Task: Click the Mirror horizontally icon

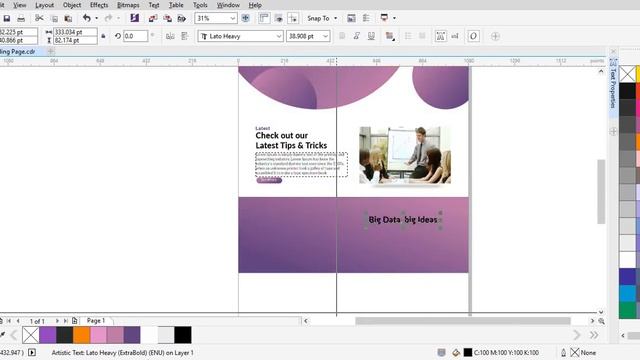Action: (x=170, y=36)
